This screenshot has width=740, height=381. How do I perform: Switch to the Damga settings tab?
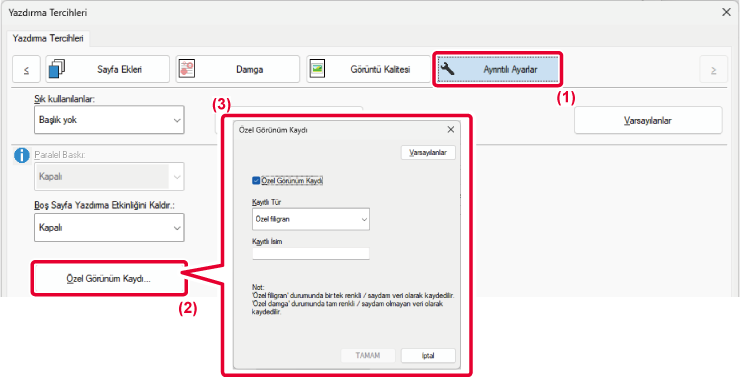coord(238,69)
